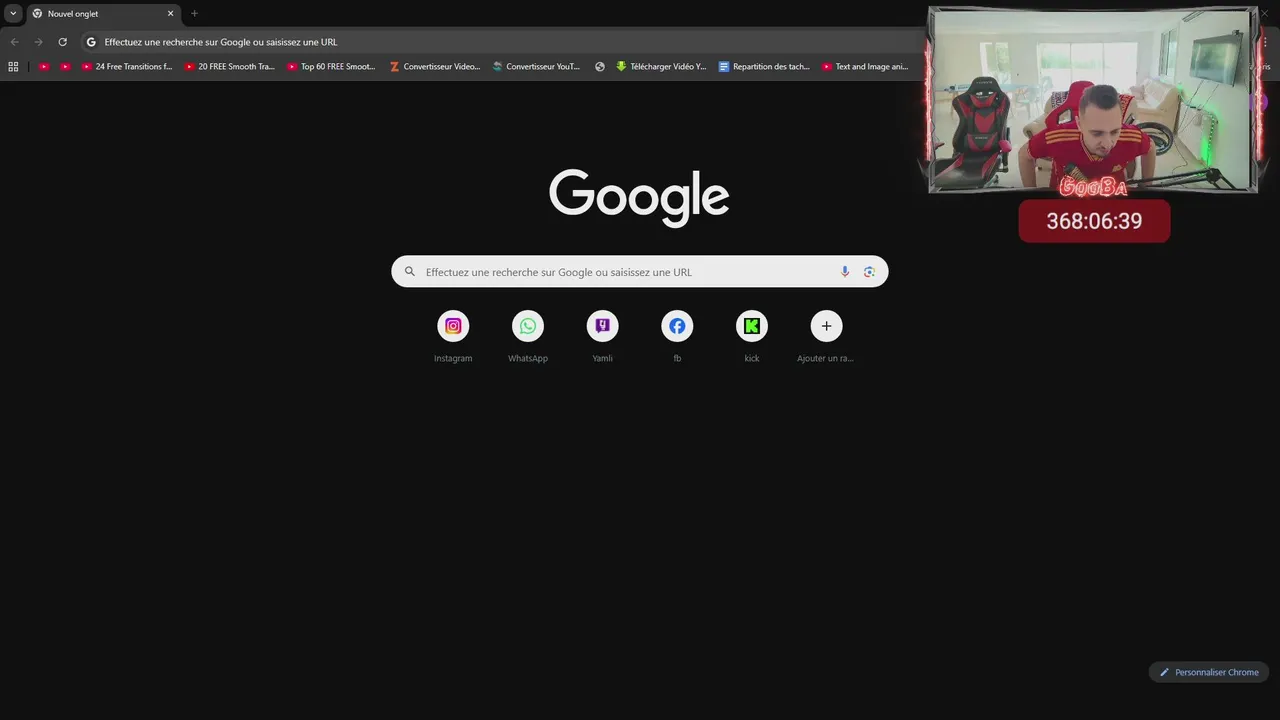Open the Convertisseur Video bookmark
The image size is (1280, 720).
[435, 67]
